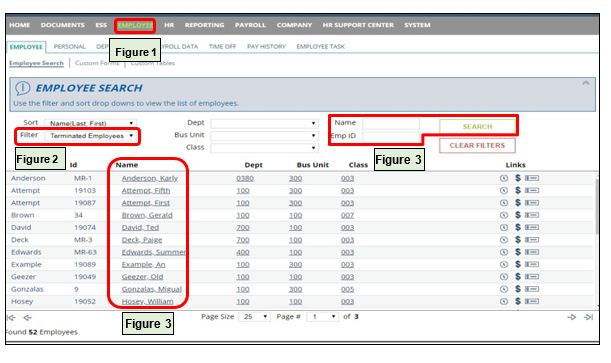Viewport: 611px width, 363px height.
Task: Open employee link Hosey, William
Action: pyautogui.click(x=147, y=301)
